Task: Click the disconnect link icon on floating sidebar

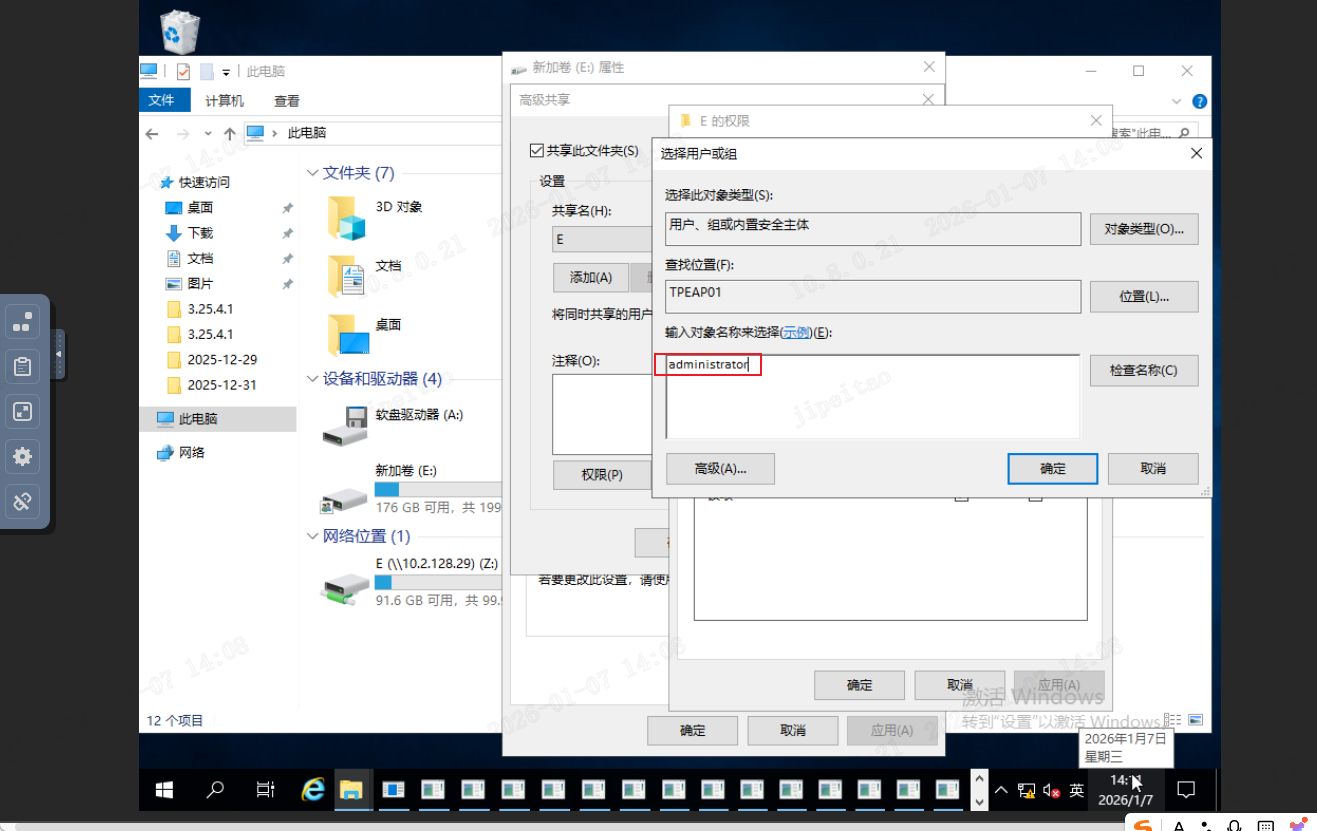Action: [x=22, y=502]
